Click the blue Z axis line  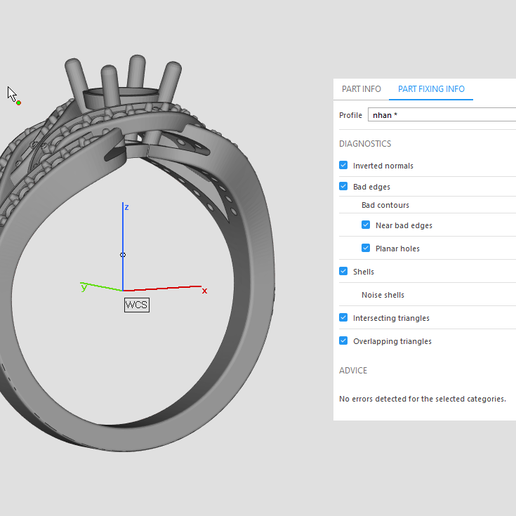point(123,246)
